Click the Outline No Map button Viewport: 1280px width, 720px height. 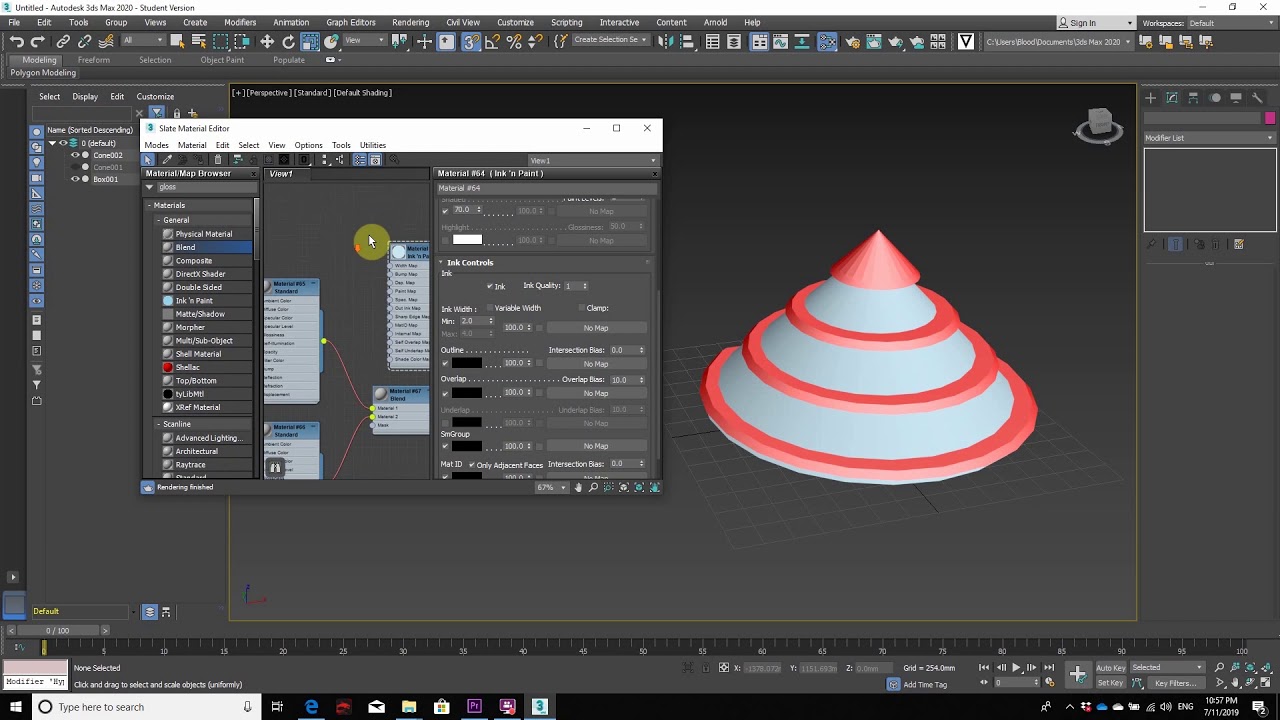click(596, 364)
